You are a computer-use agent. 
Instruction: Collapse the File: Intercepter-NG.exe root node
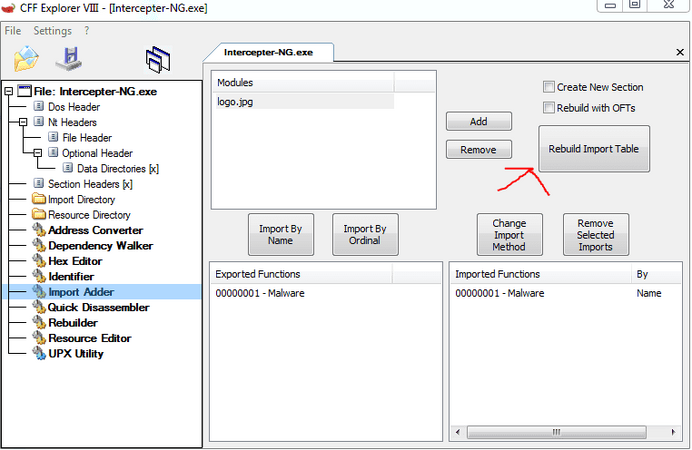click(x=8, y=91)
